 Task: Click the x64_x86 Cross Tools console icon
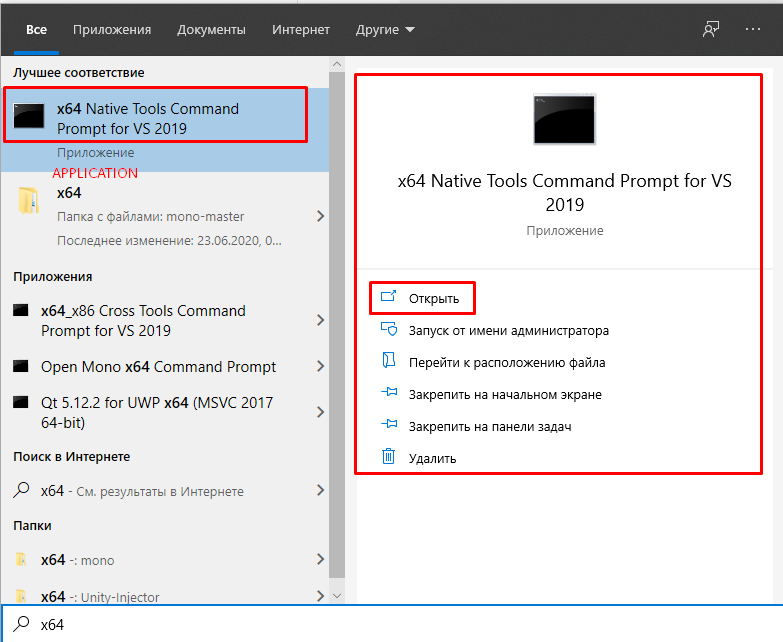[x=20, y=311]
